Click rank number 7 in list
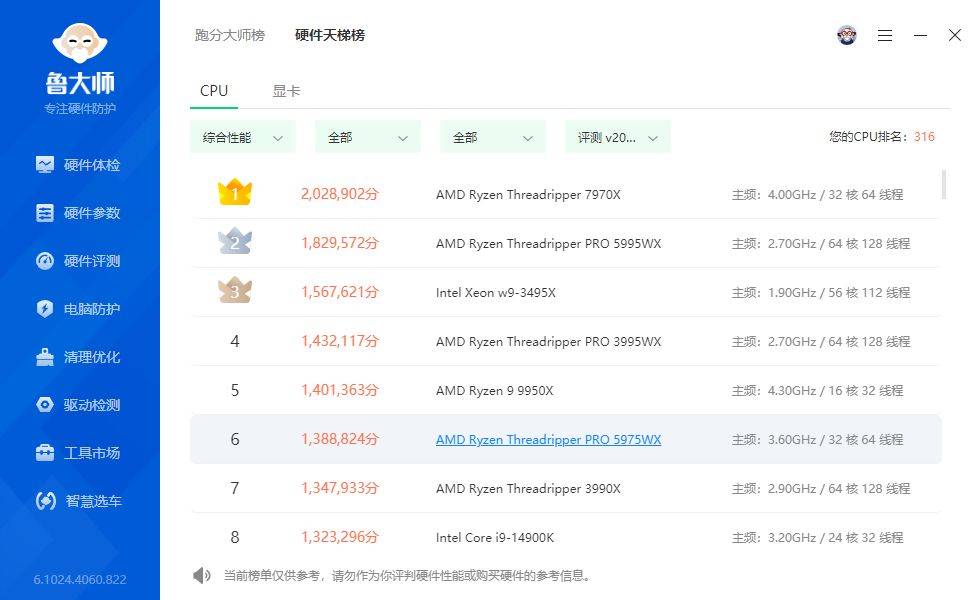The width and height of the screenshot is (980, 600). pyautogui.click(x=235, y=488)
